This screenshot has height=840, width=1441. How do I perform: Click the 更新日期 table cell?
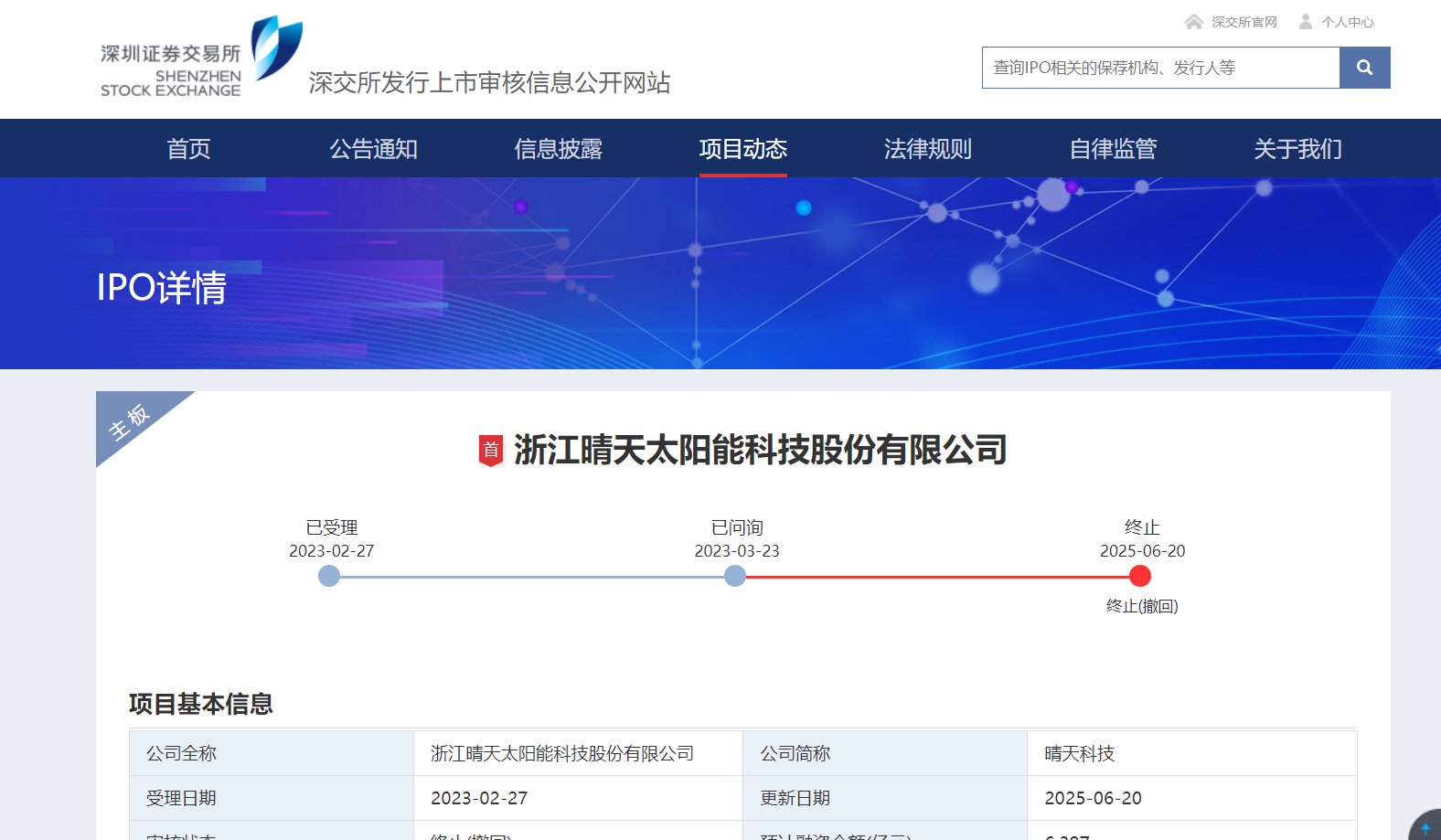(x=885, y=798)
